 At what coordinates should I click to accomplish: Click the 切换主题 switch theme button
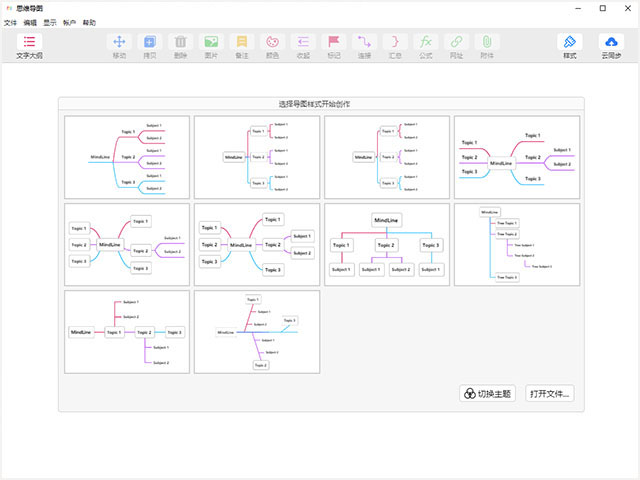(x=487, y=393)
